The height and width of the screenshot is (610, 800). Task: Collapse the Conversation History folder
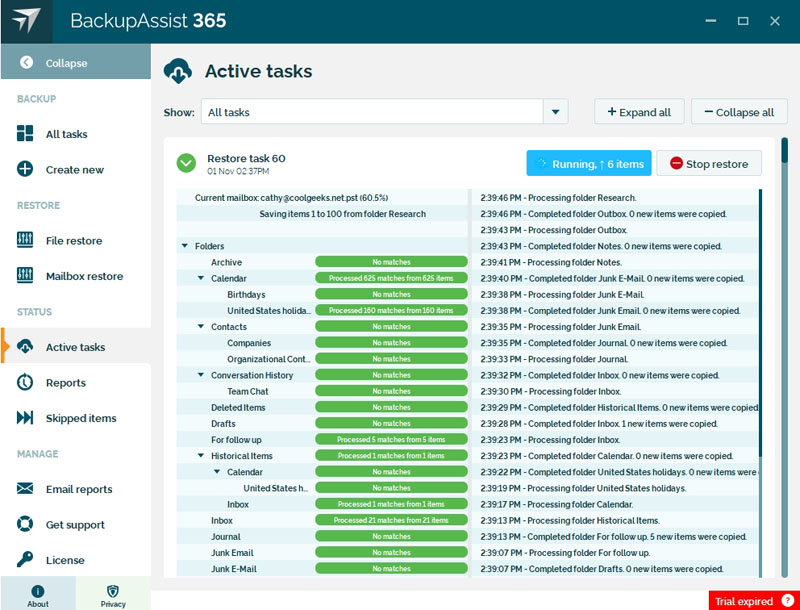[x=201, y=375]
